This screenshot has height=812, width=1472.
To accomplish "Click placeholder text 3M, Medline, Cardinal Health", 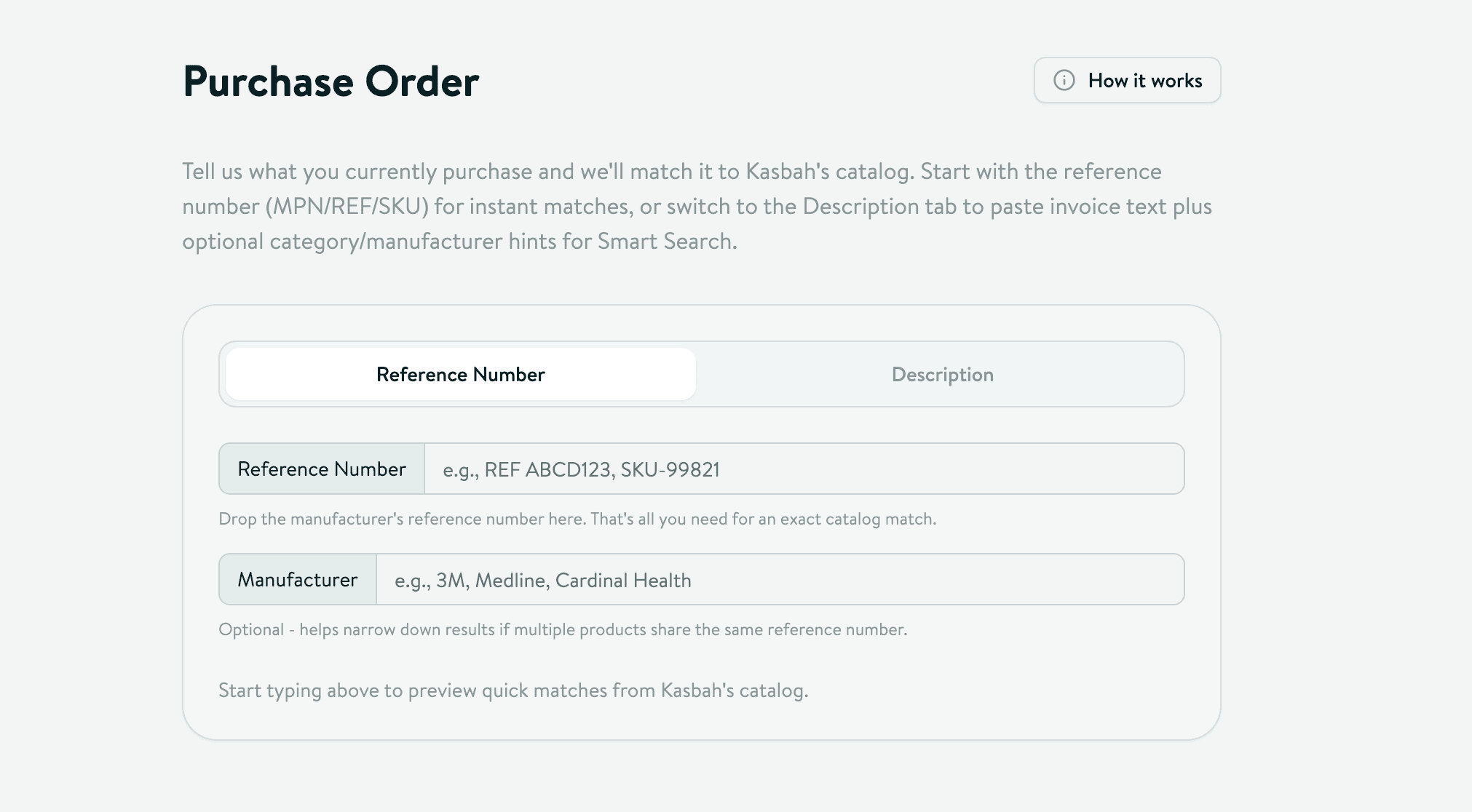I will point(542,580).
